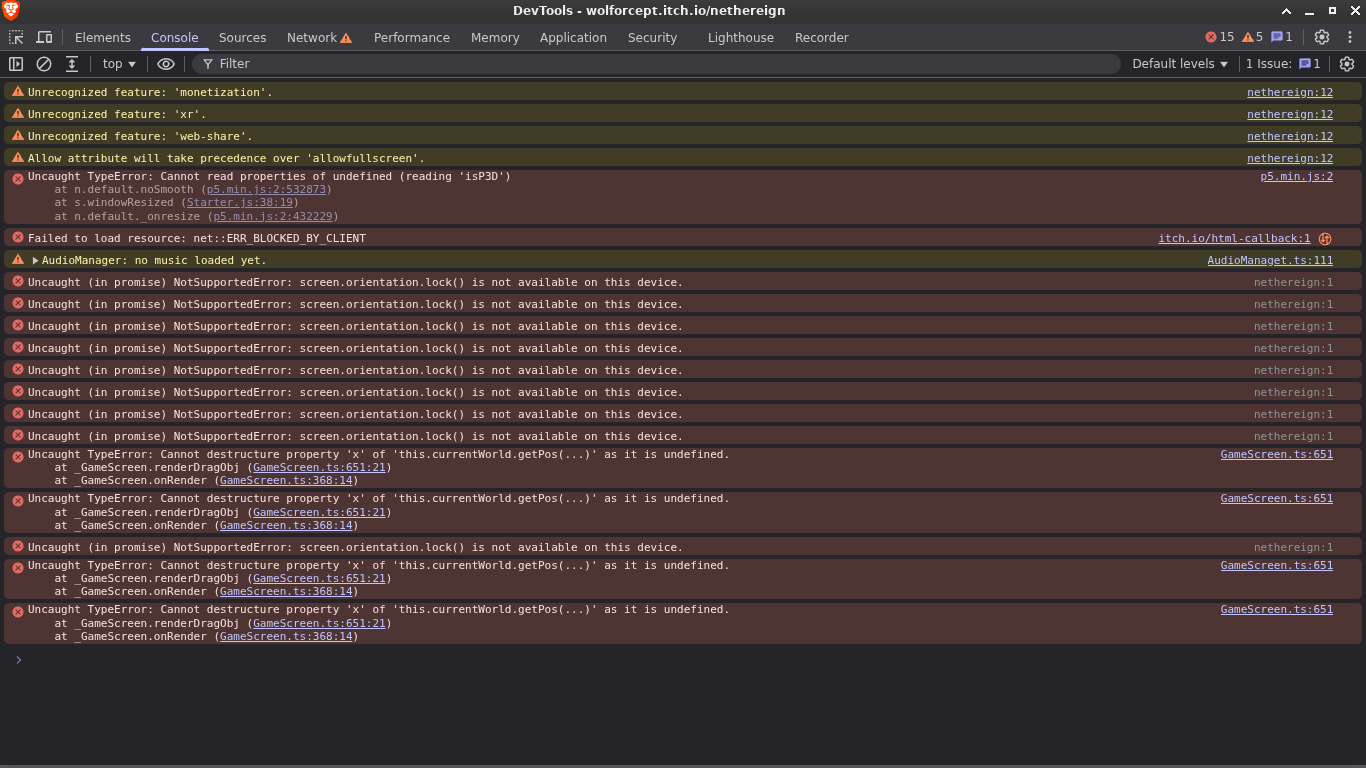Click the 15 errors counter
The height and width of the screenshot is (768, 1366).
pyautogui.click(x=1220, y=37)
